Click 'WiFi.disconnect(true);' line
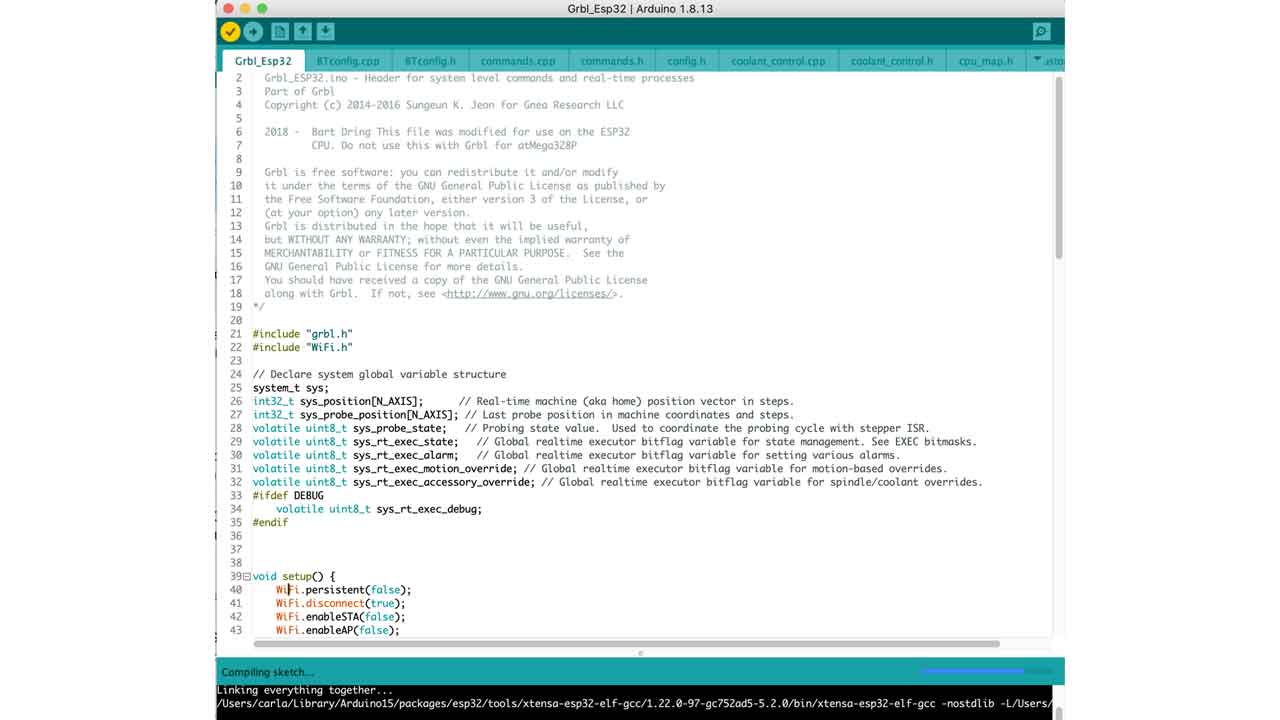 click(x=340, y=604)
